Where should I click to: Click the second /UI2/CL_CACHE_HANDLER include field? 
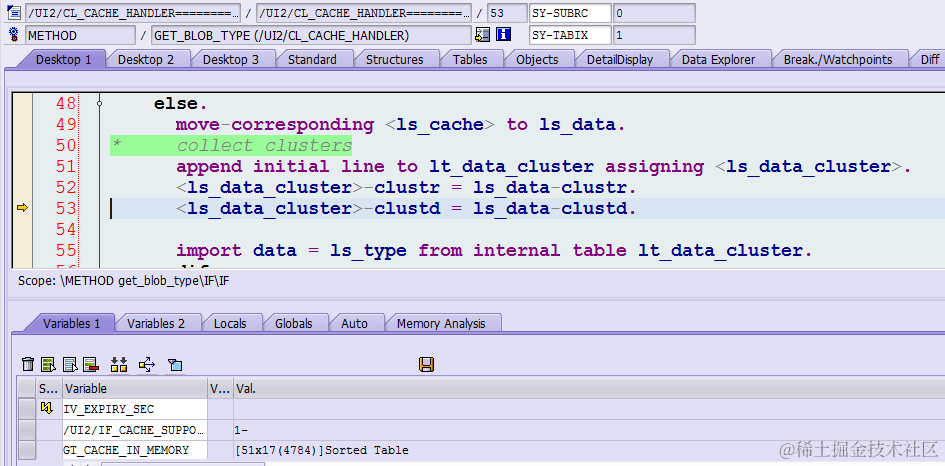pos(363,13)
